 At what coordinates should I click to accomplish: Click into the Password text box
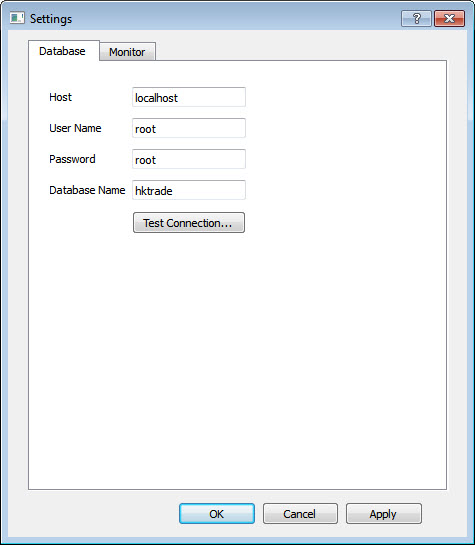tap(189, 159)
